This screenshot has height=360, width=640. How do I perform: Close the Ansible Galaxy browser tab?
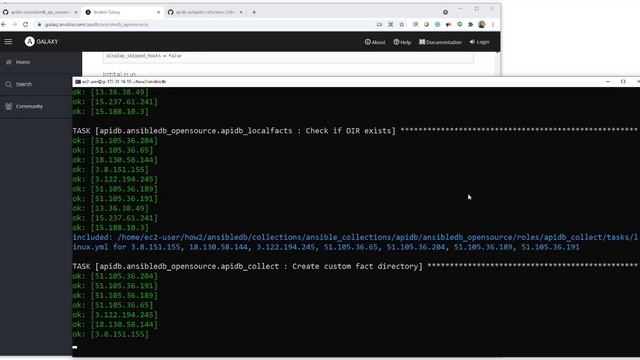coord(158,12)
